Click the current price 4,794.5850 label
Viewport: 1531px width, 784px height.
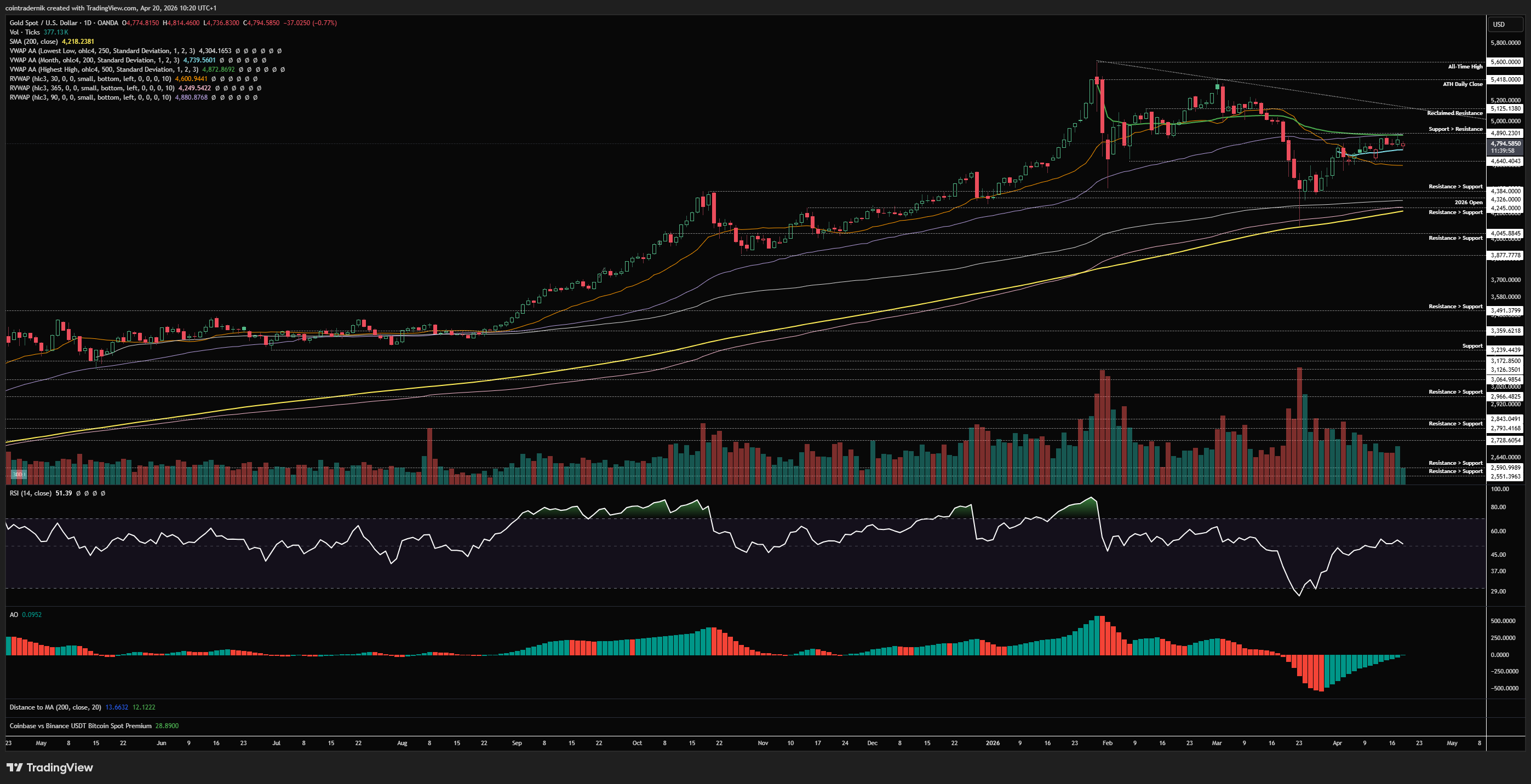pos(1505,144)
